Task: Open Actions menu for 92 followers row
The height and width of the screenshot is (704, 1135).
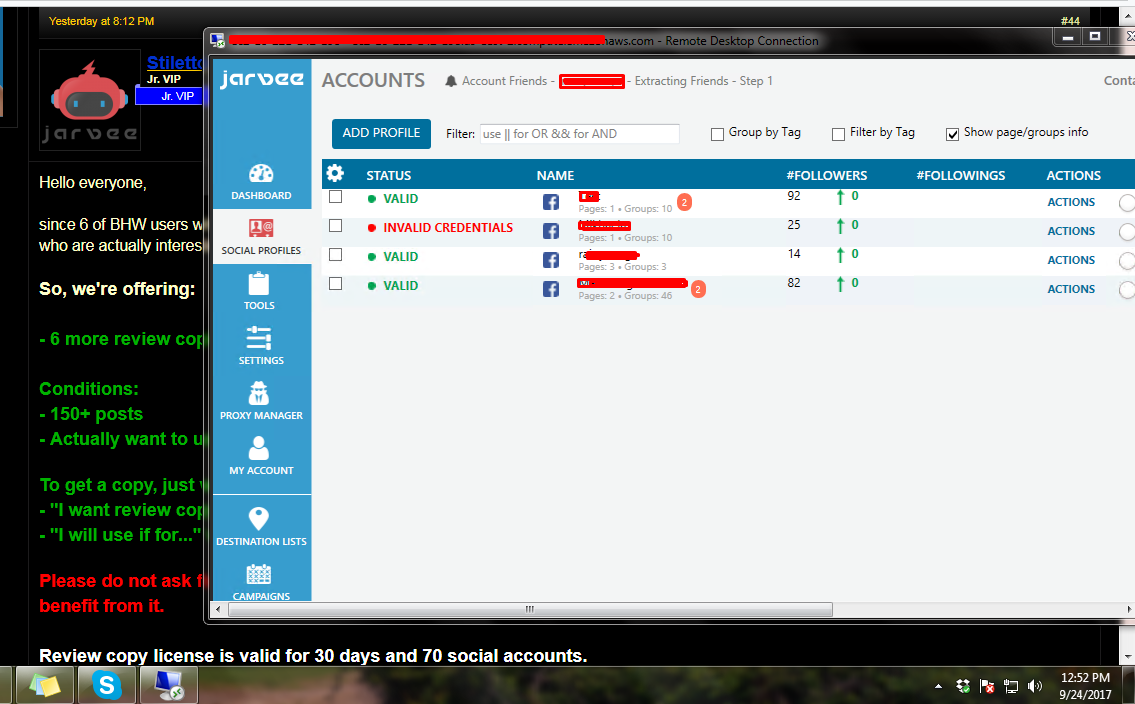Action: (1071, 202)
